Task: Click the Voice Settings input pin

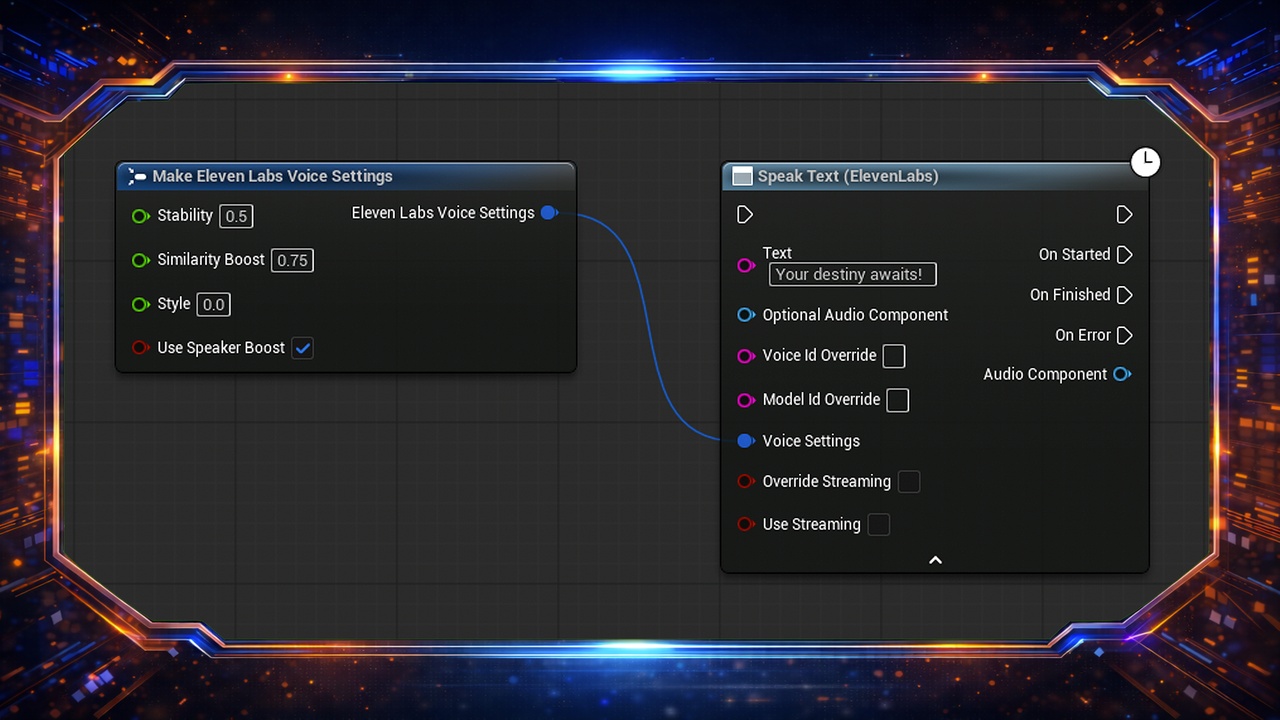Action: (745, 441)
